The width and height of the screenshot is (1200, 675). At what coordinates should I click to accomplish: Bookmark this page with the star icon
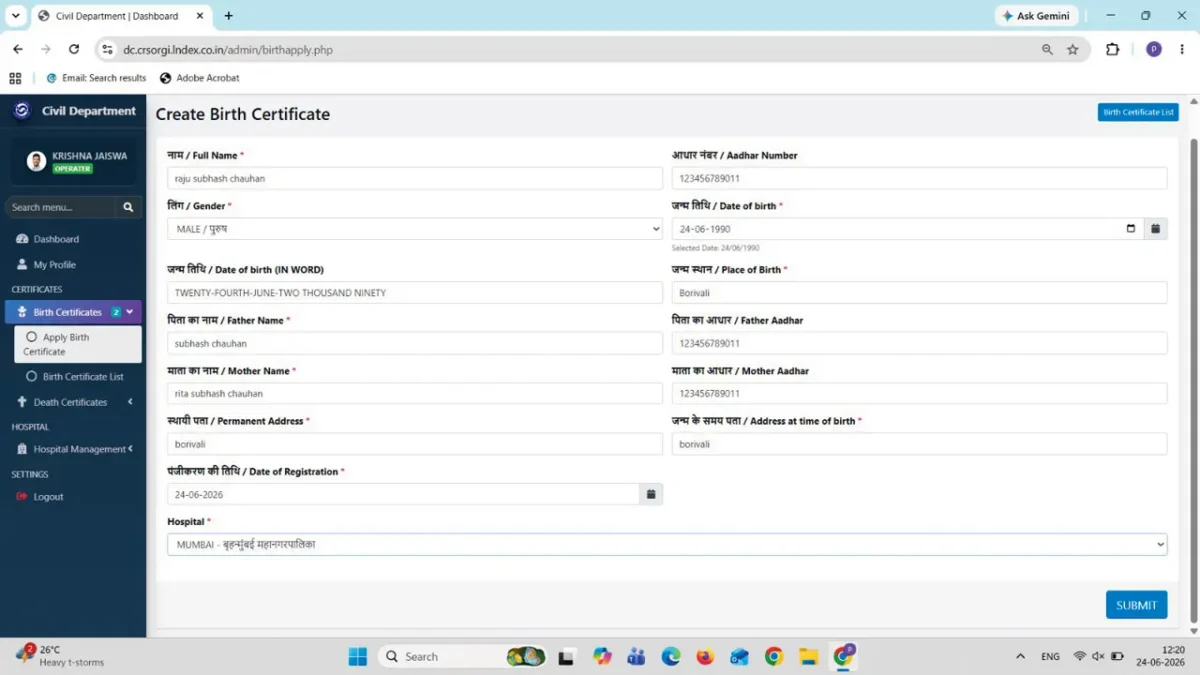(1073, 49)
